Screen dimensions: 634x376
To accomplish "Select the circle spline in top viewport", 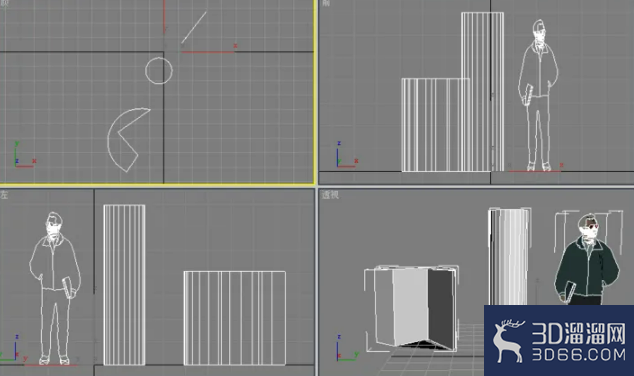I will tap(159, 71).
